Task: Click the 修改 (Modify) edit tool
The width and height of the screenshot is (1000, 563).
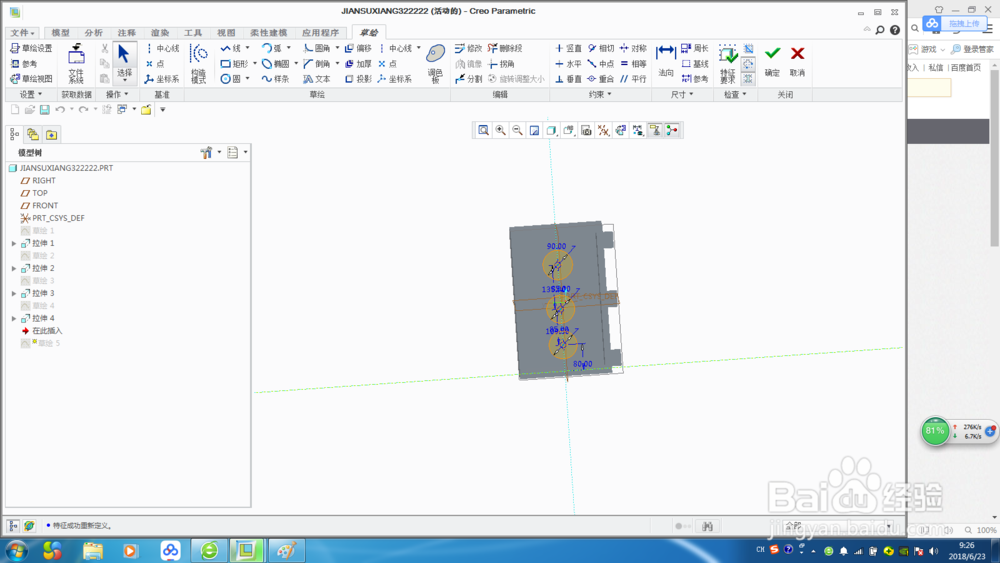Action: click(468, 48)
